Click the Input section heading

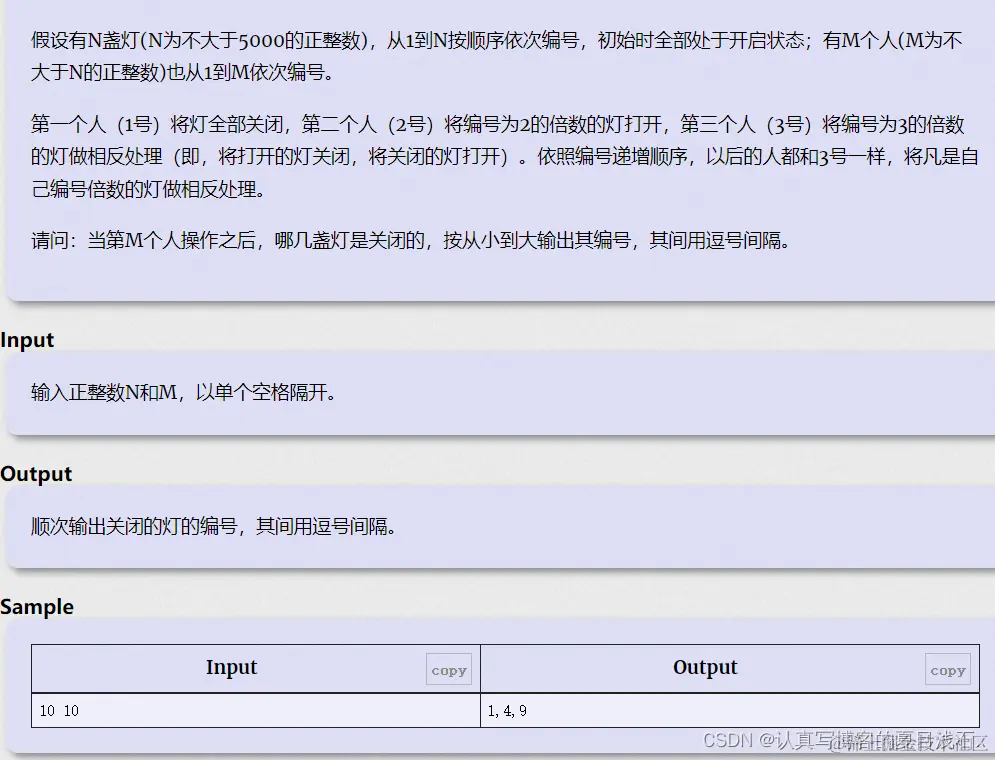coord(27,340)
